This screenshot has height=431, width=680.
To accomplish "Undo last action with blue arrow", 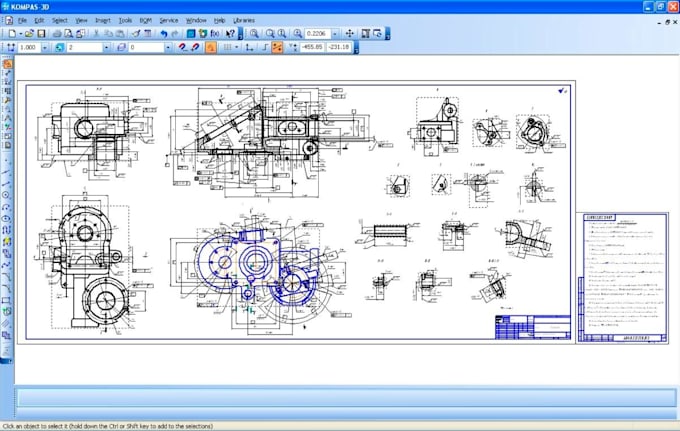I will pyautogui.click(x=163, y=33).
